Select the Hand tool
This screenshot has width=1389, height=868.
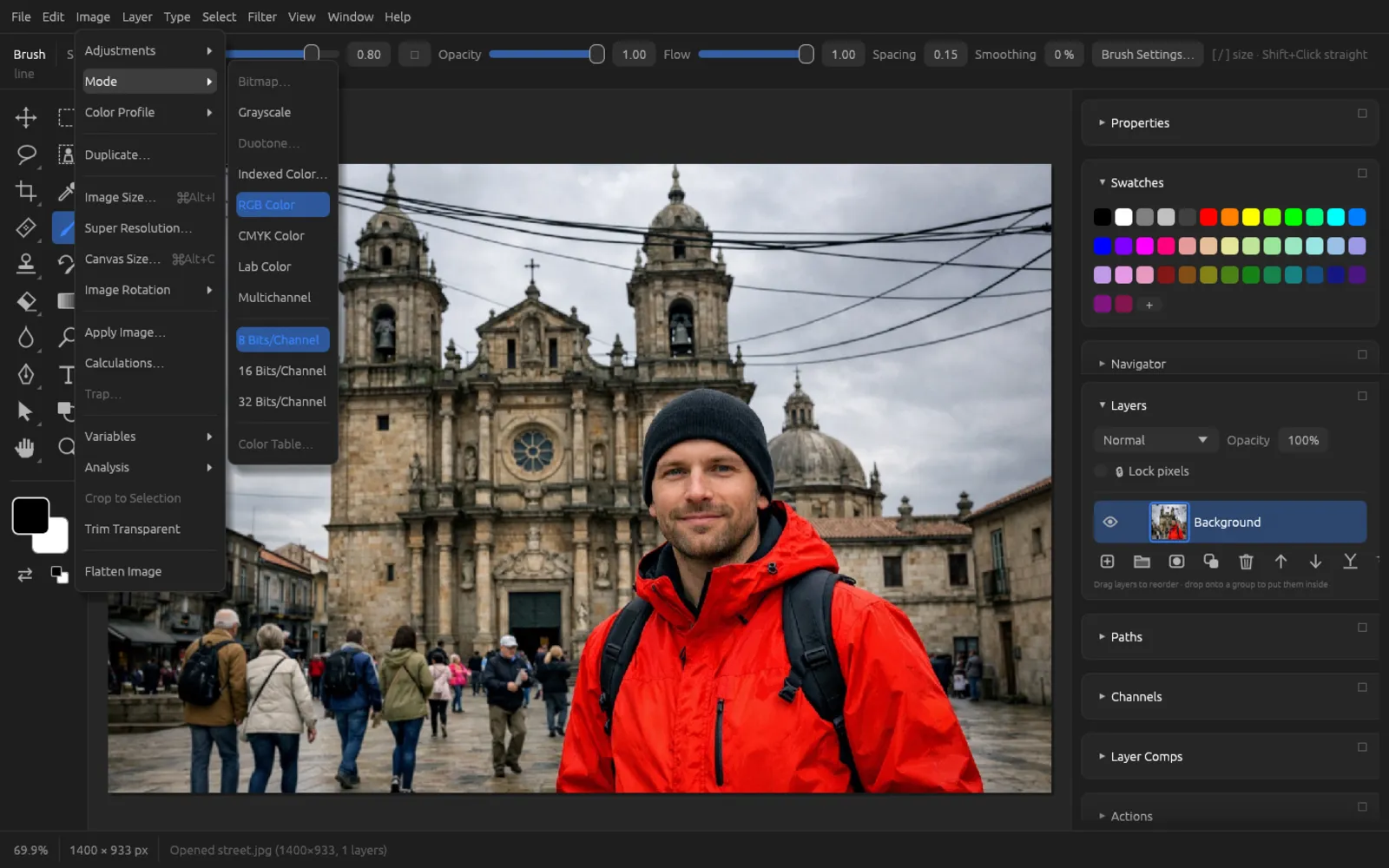pos(26,448)
